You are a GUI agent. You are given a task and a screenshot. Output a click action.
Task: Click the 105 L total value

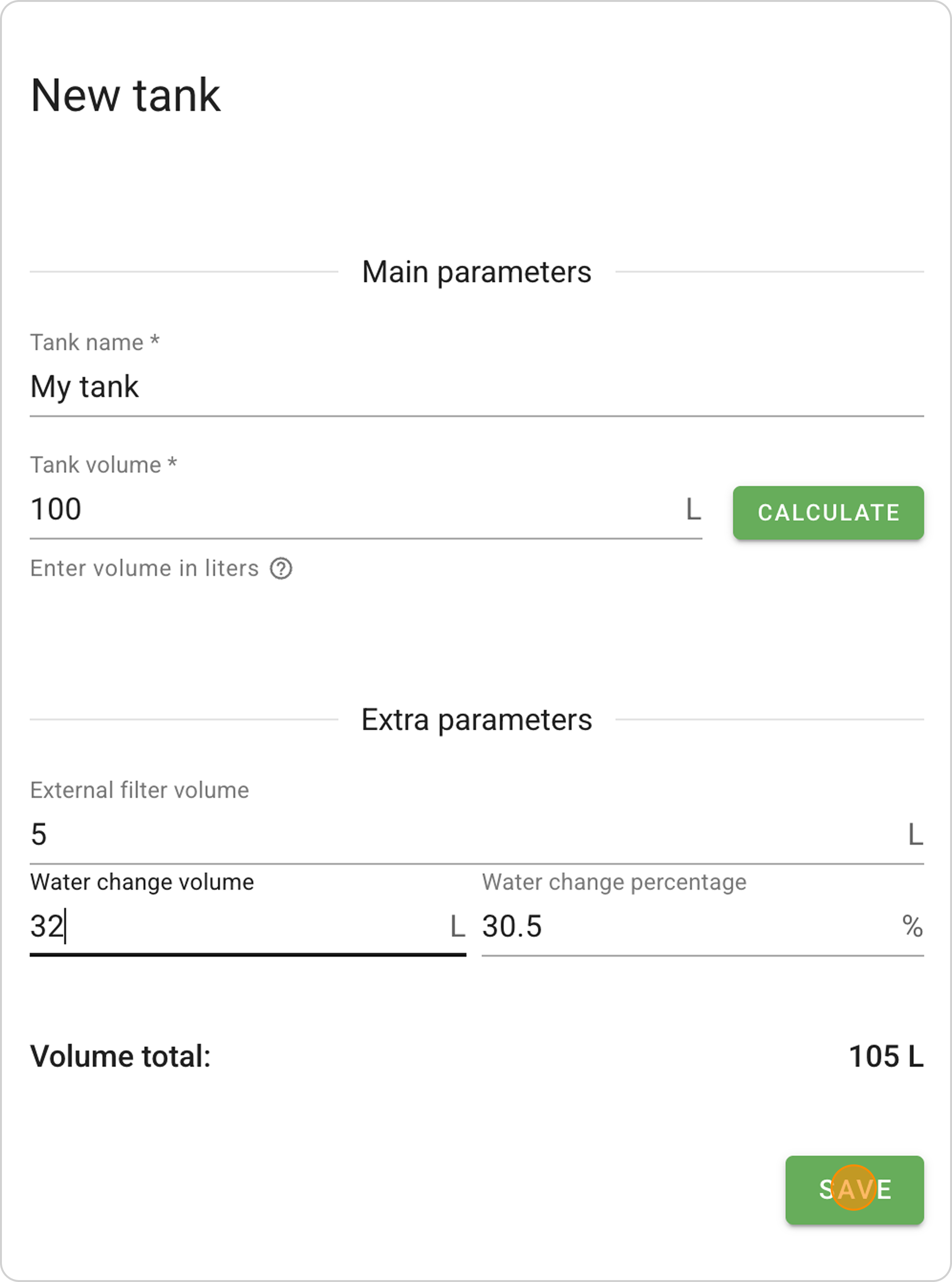(x=886, y=1056)
